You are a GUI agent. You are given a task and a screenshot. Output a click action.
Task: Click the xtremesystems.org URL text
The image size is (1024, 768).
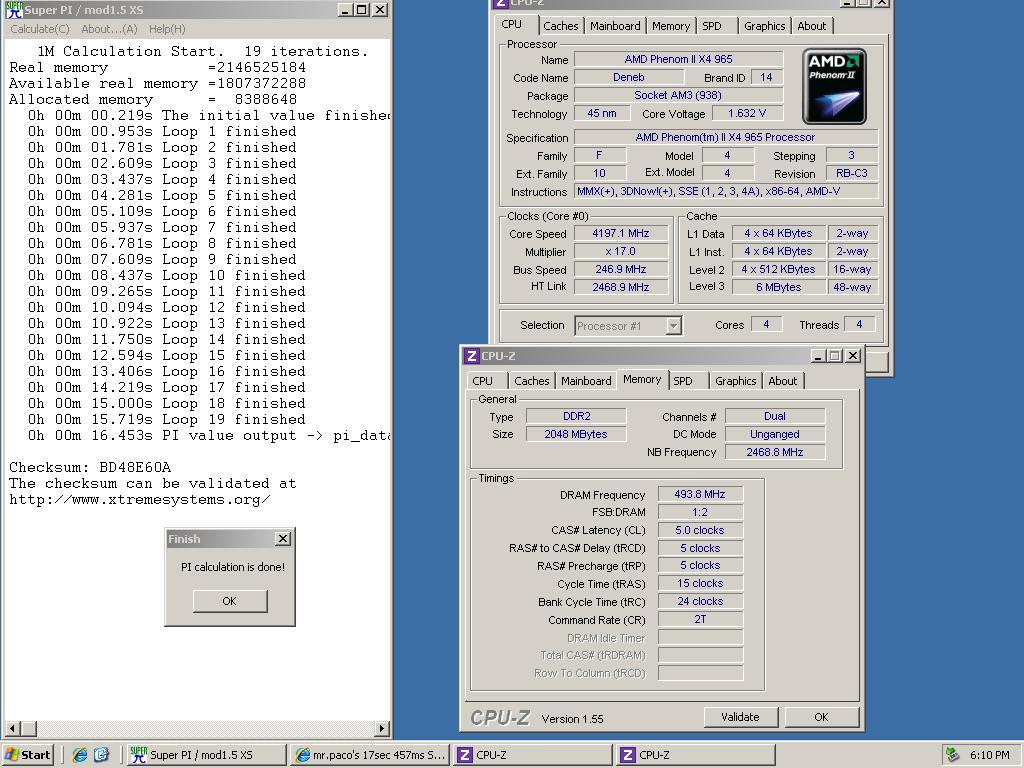tap(140, 500)
